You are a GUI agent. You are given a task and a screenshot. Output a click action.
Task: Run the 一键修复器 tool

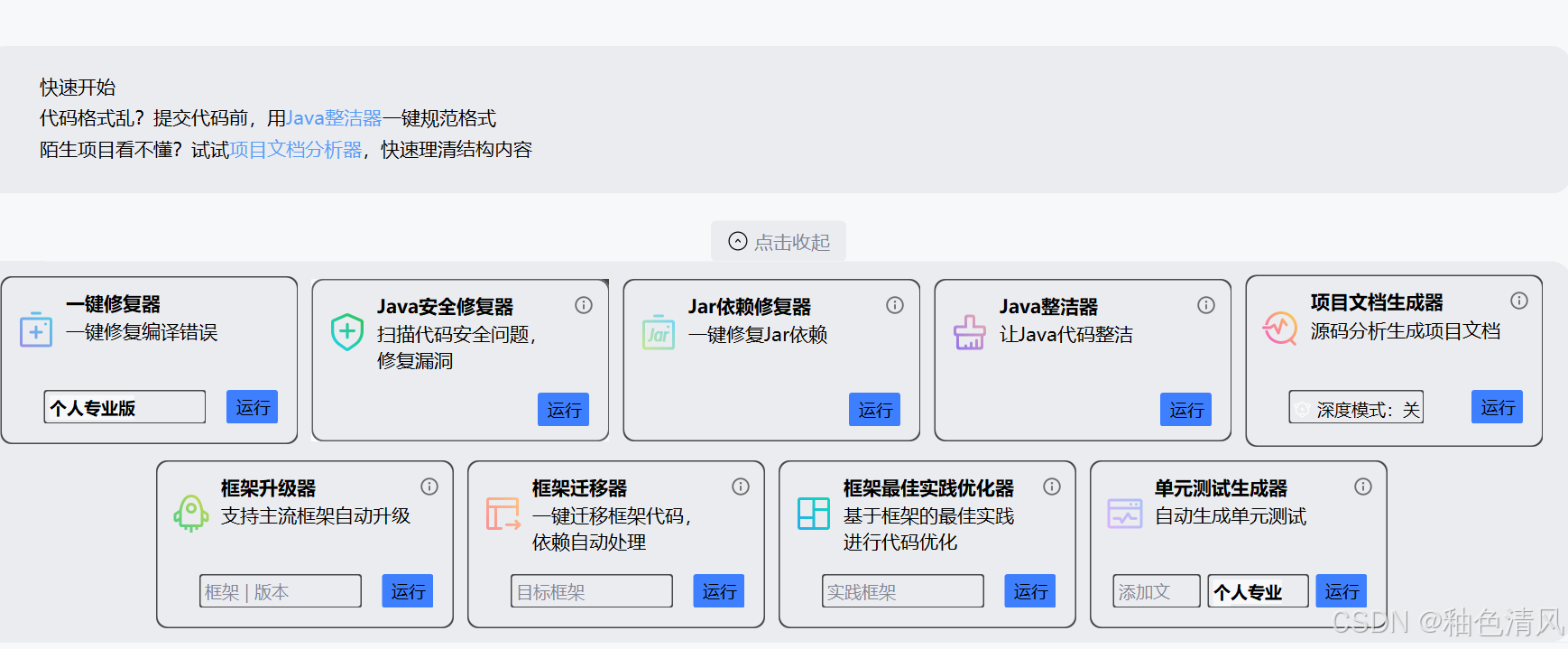pyautogui.click(x=252, y=407)
